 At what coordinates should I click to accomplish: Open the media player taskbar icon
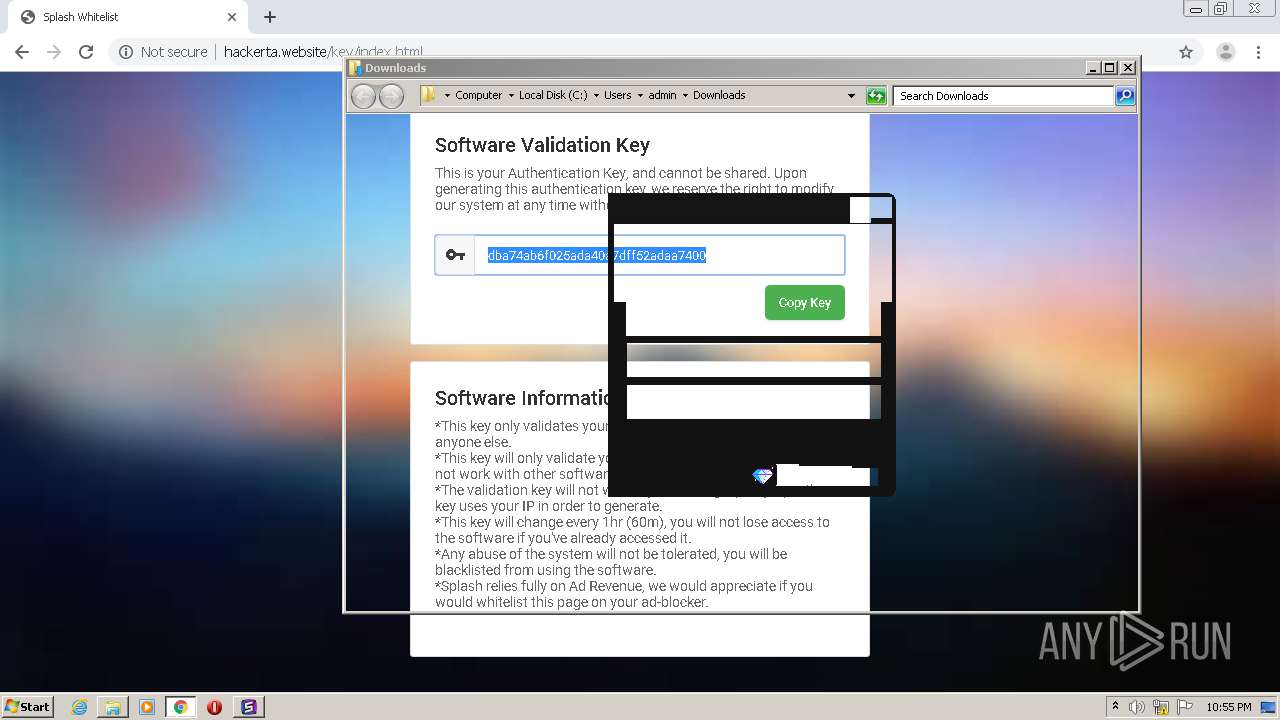147,707
